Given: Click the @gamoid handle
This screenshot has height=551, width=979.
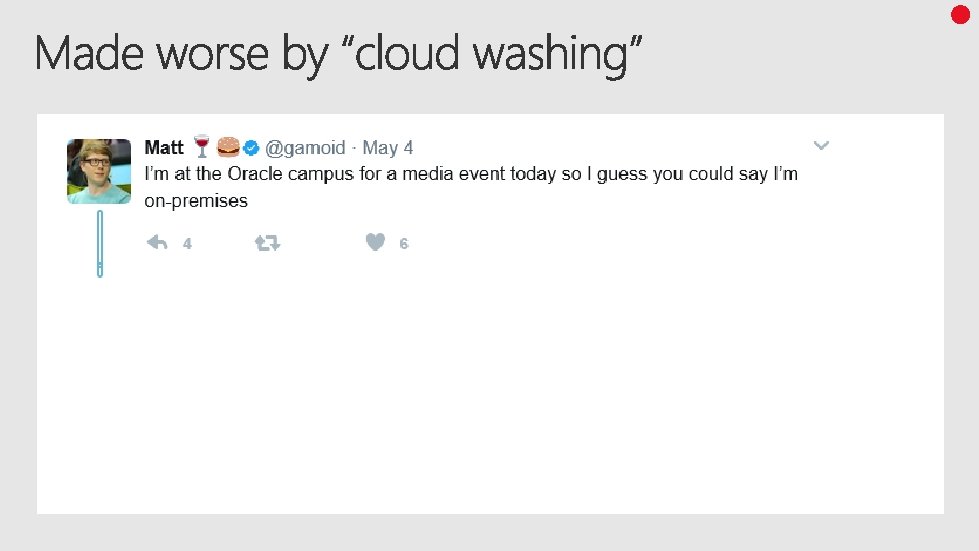Looking at the screenshot, I should click(305, 148).
